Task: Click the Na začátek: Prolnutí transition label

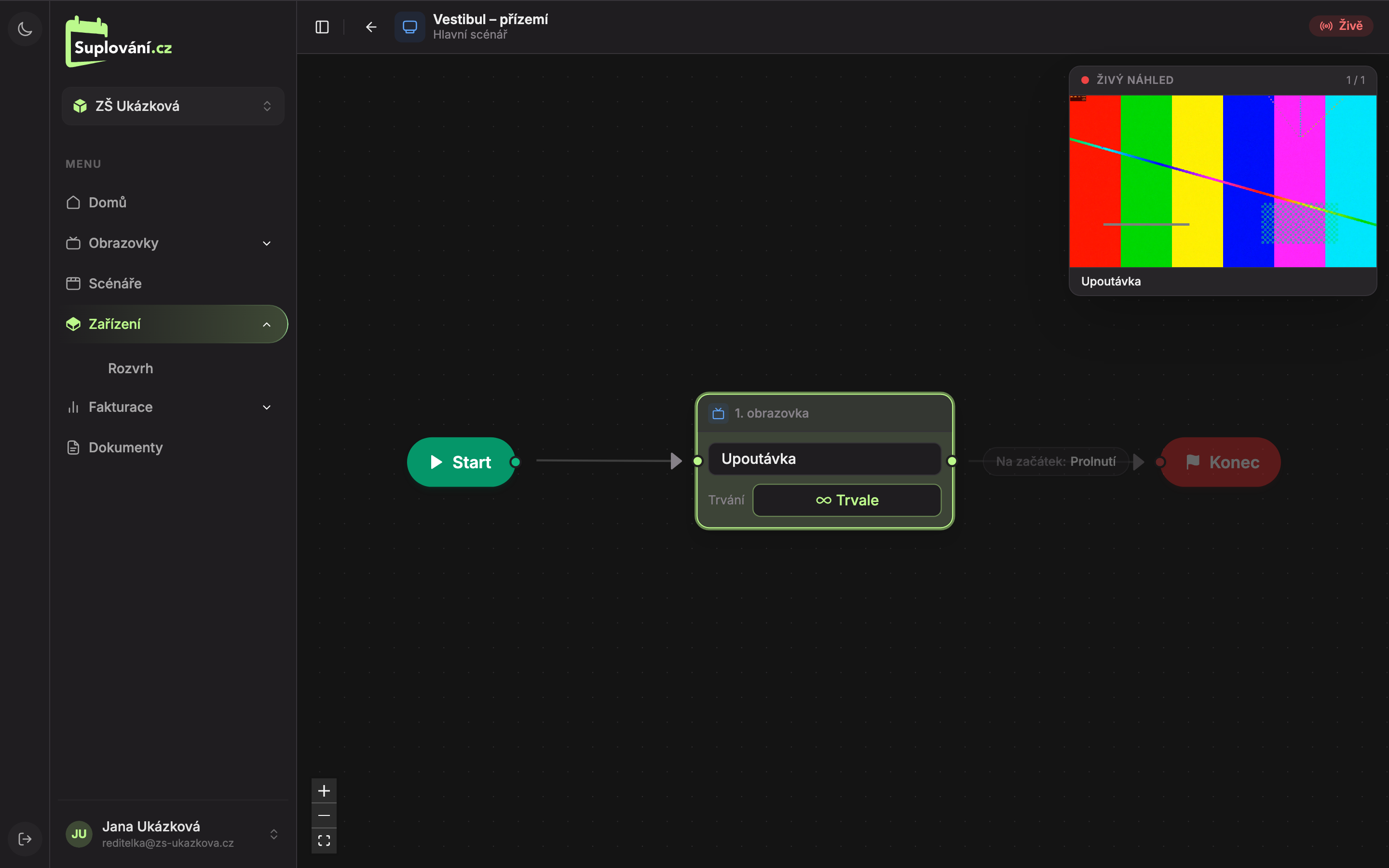Action: coord(1056,461)
